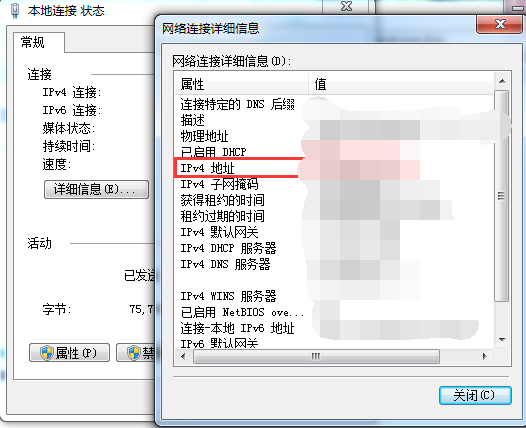Select the IPv4 默认网关 row
Viewport: 526px width, 428px height.
[x=334, y=232]
